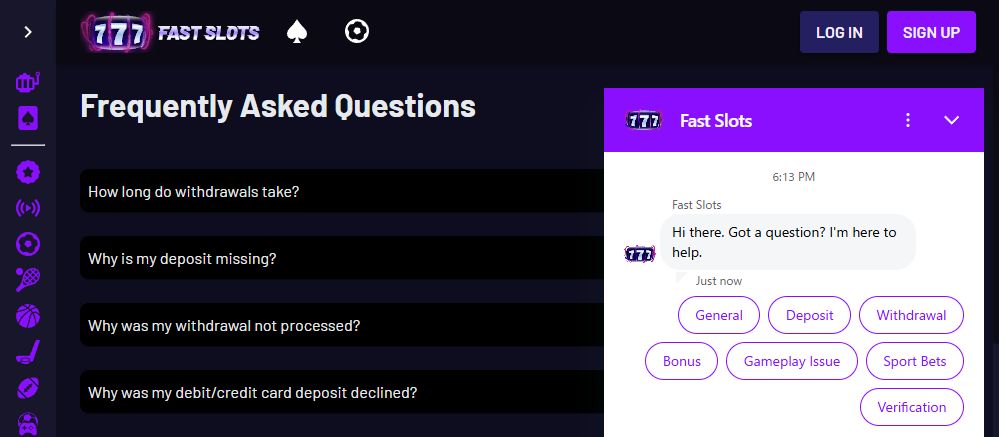Image resolution: width=999 pixels, height=437 pixels.
Task: Select the playing card icon in the sidebar
Action: pyautogui.click(x=28, y=119)
